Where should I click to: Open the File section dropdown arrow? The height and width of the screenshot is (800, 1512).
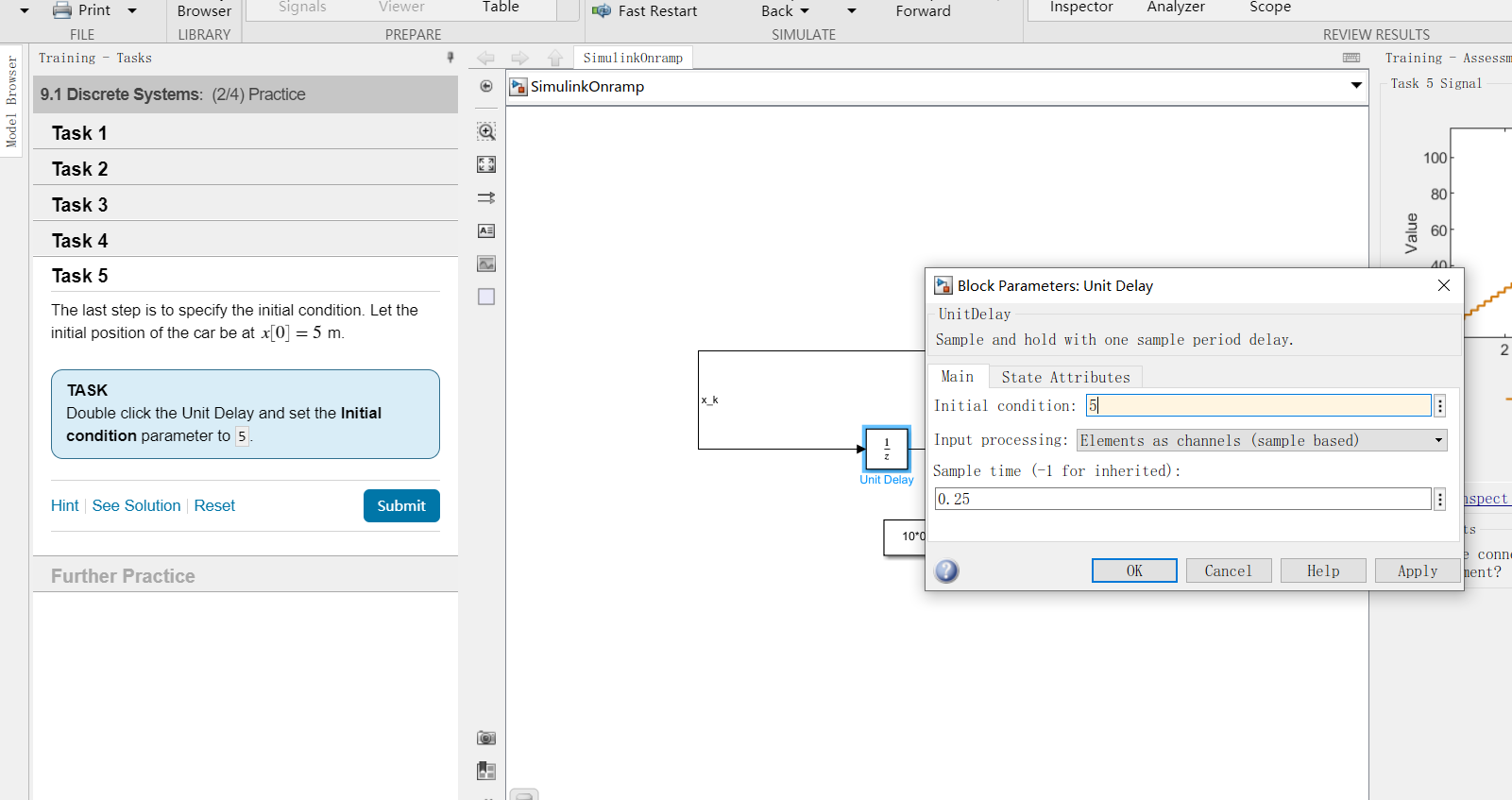click(25, 10)
